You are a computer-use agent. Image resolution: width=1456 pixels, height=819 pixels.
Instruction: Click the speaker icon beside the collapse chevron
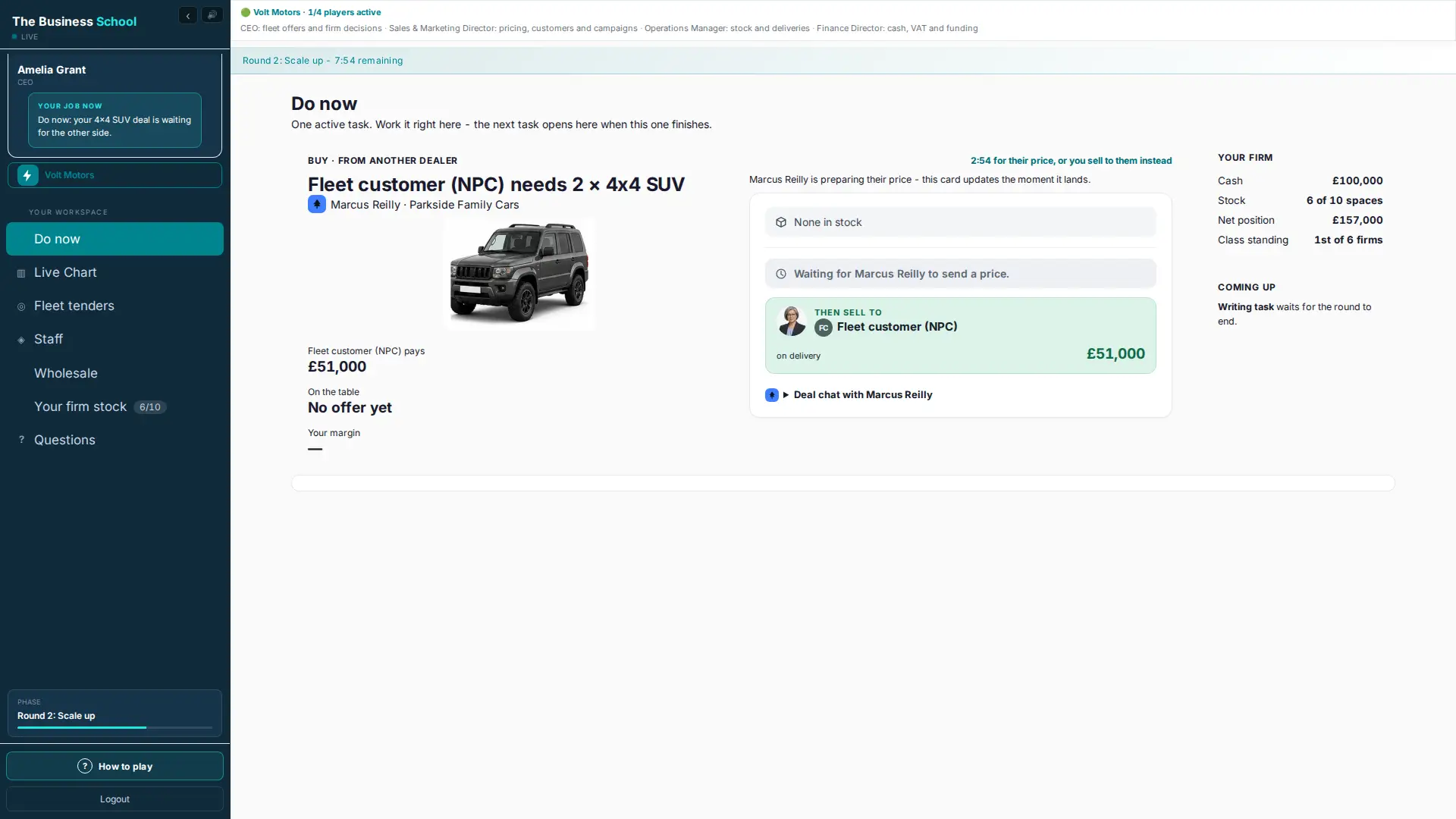tap(212, 15)
